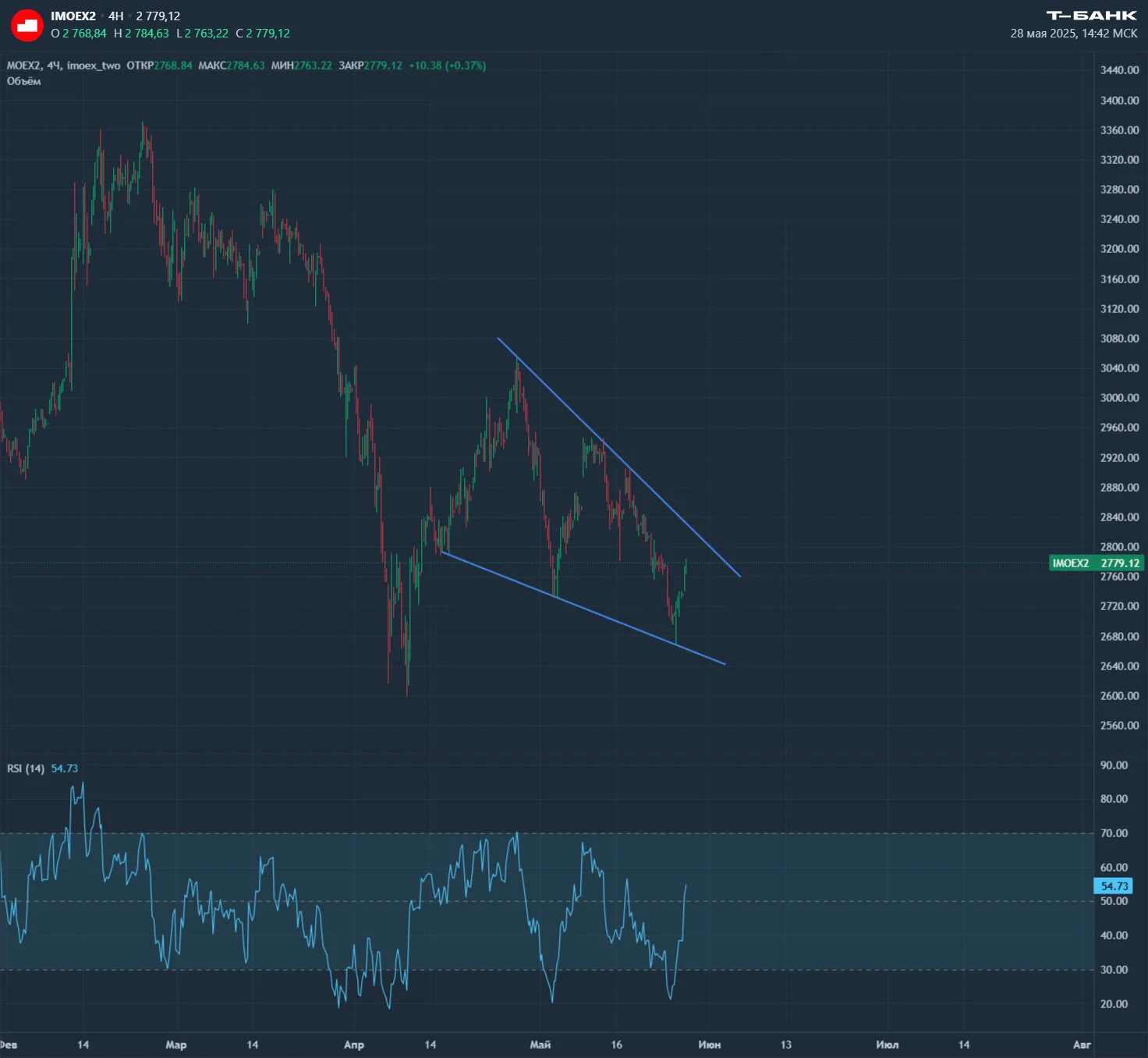Select the upper descending blue trendline

tap(618, 457)
